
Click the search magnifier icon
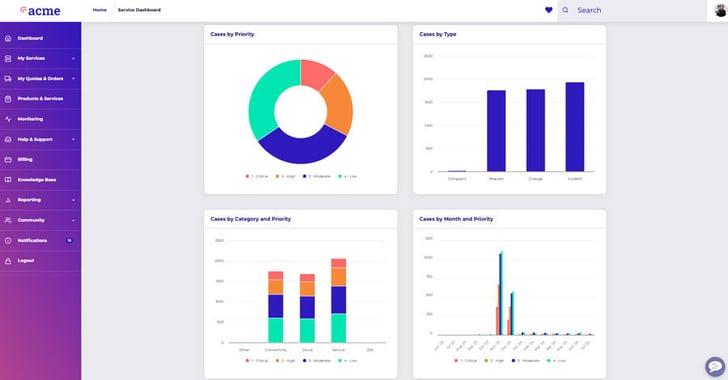565,10
